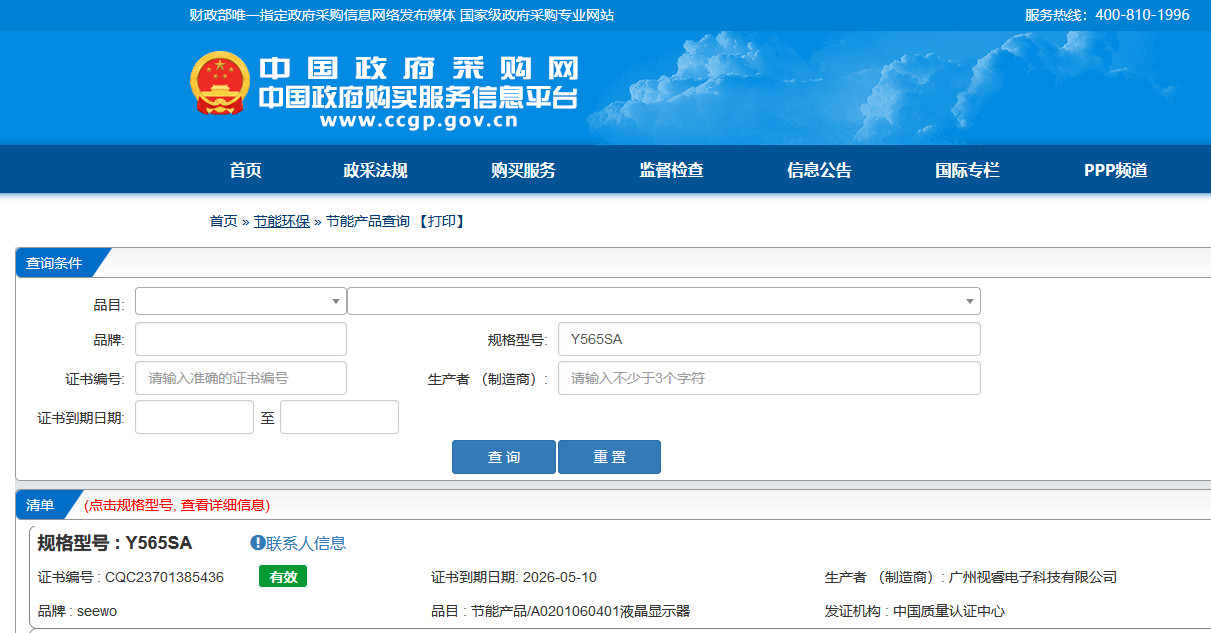Navigate to 信息公告 section

819,170
